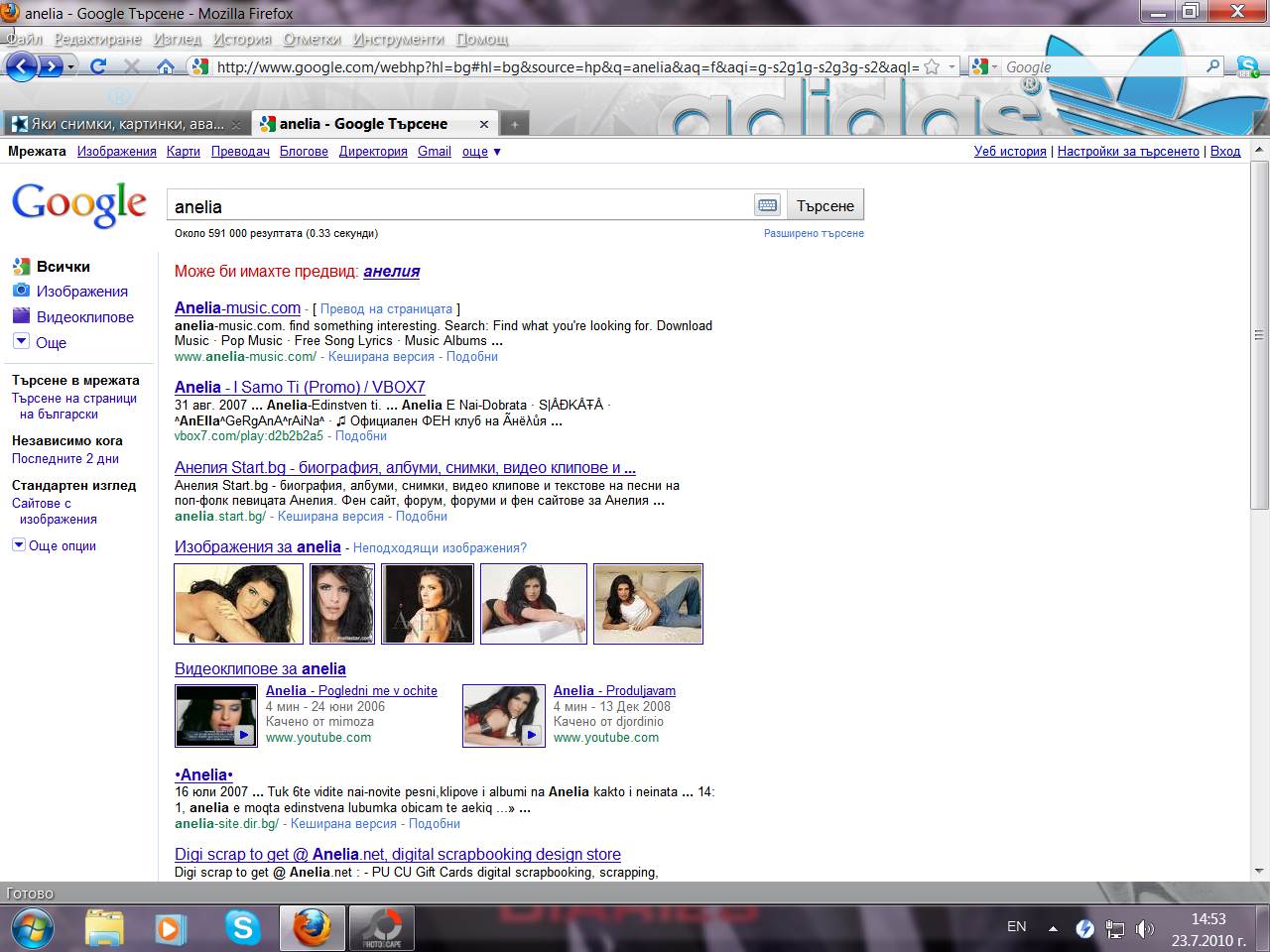Click the Търсене search button
Viewport: 1270px width, 952px height.
tap(825, 205)
